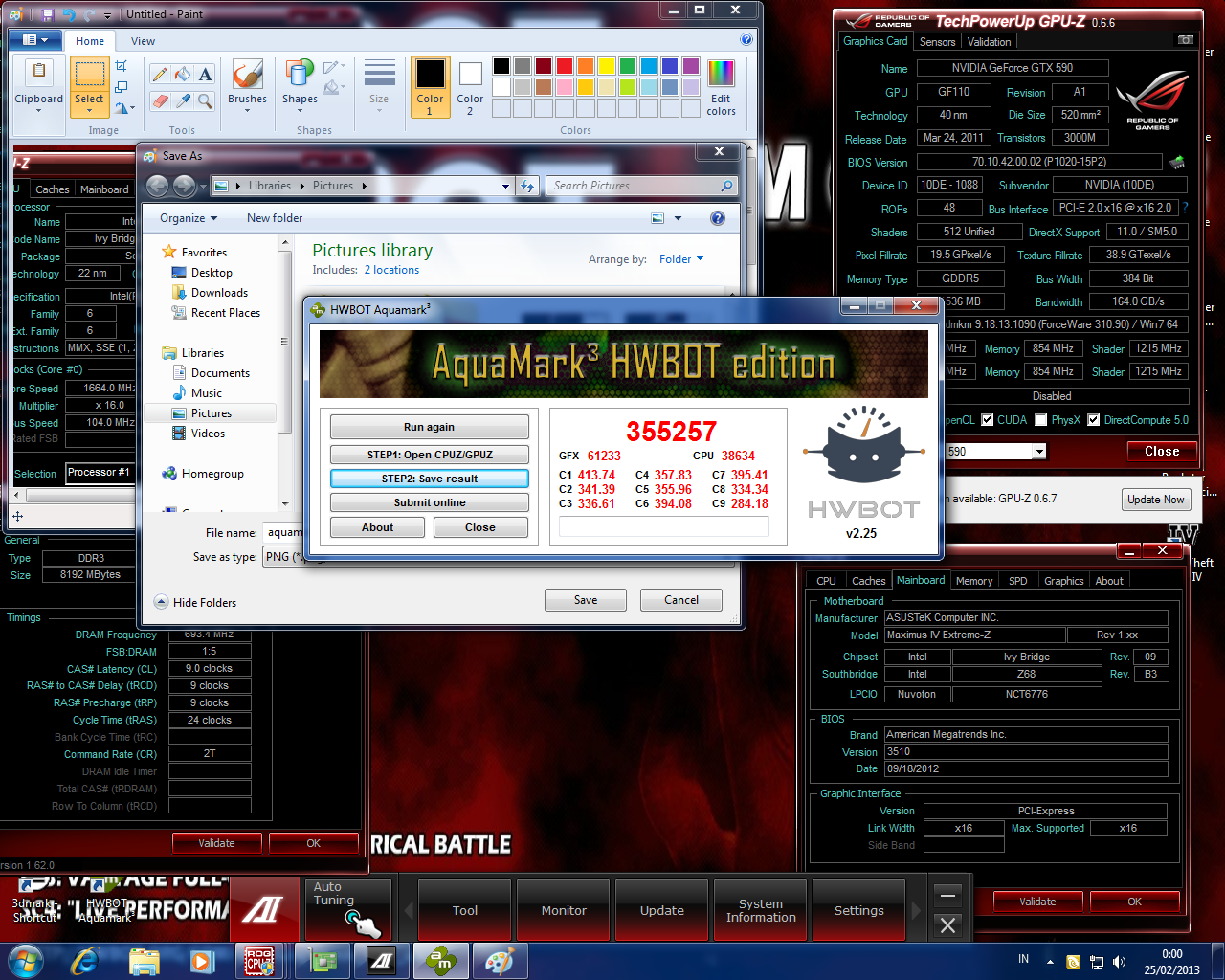Click Update Now in GPU-Z
Screen dimensions: 1225x980
click(1155, 500)
